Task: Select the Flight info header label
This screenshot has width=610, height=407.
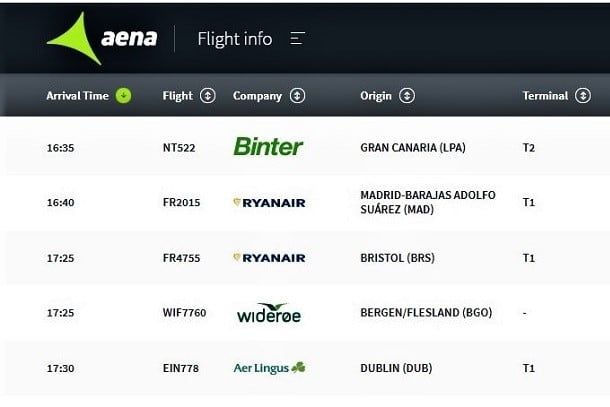Action: point(235,39)
